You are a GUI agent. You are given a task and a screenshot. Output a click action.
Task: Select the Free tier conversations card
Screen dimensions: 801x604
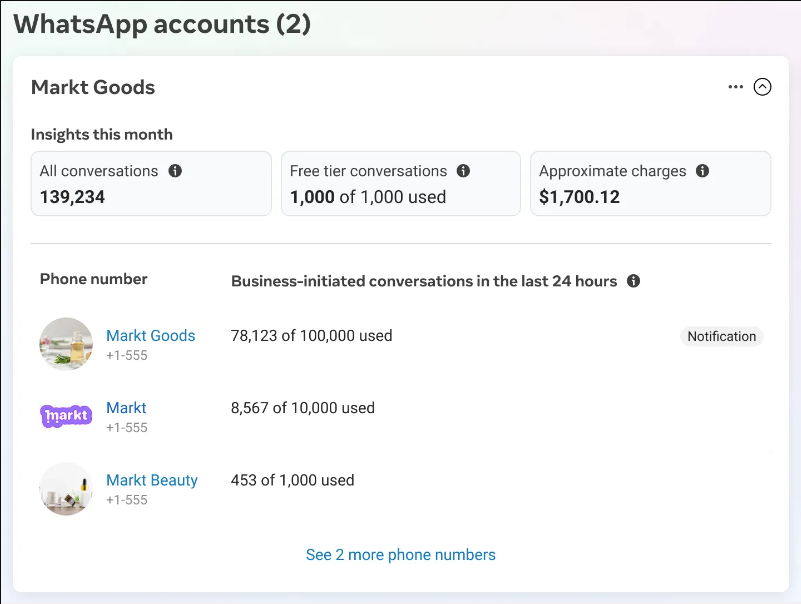point(400,184)
